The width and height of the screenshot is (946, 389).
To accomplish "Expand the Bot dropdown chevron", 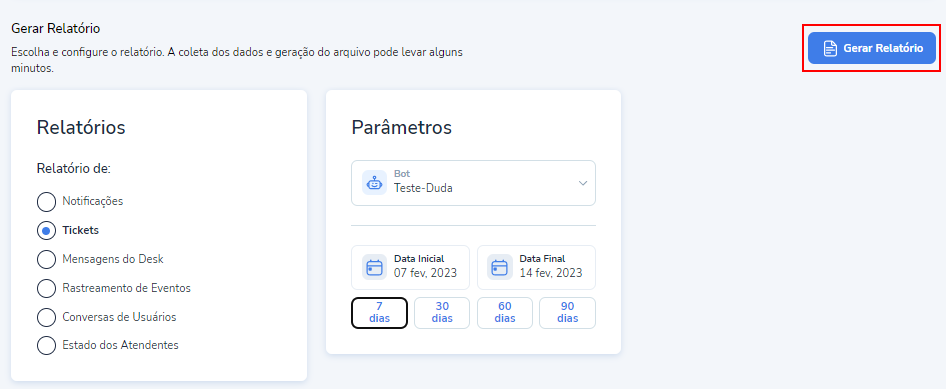I will [582, 183].
